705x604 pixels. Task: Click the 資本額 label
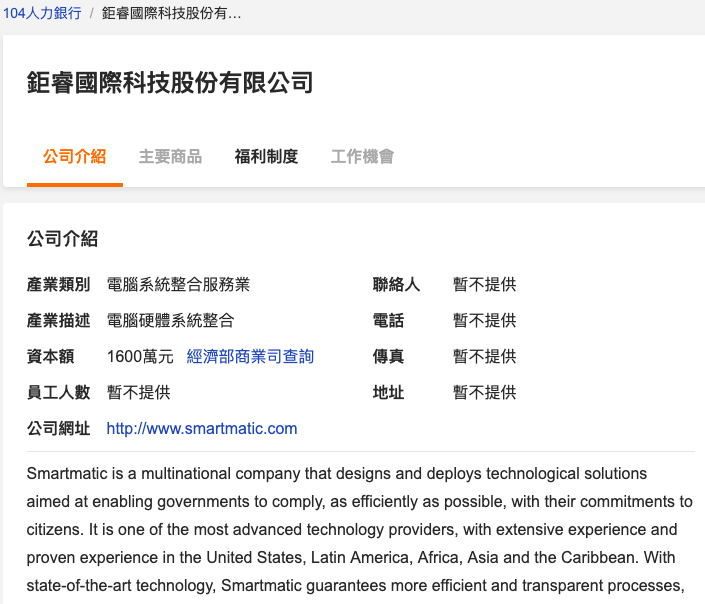[50, 357]
